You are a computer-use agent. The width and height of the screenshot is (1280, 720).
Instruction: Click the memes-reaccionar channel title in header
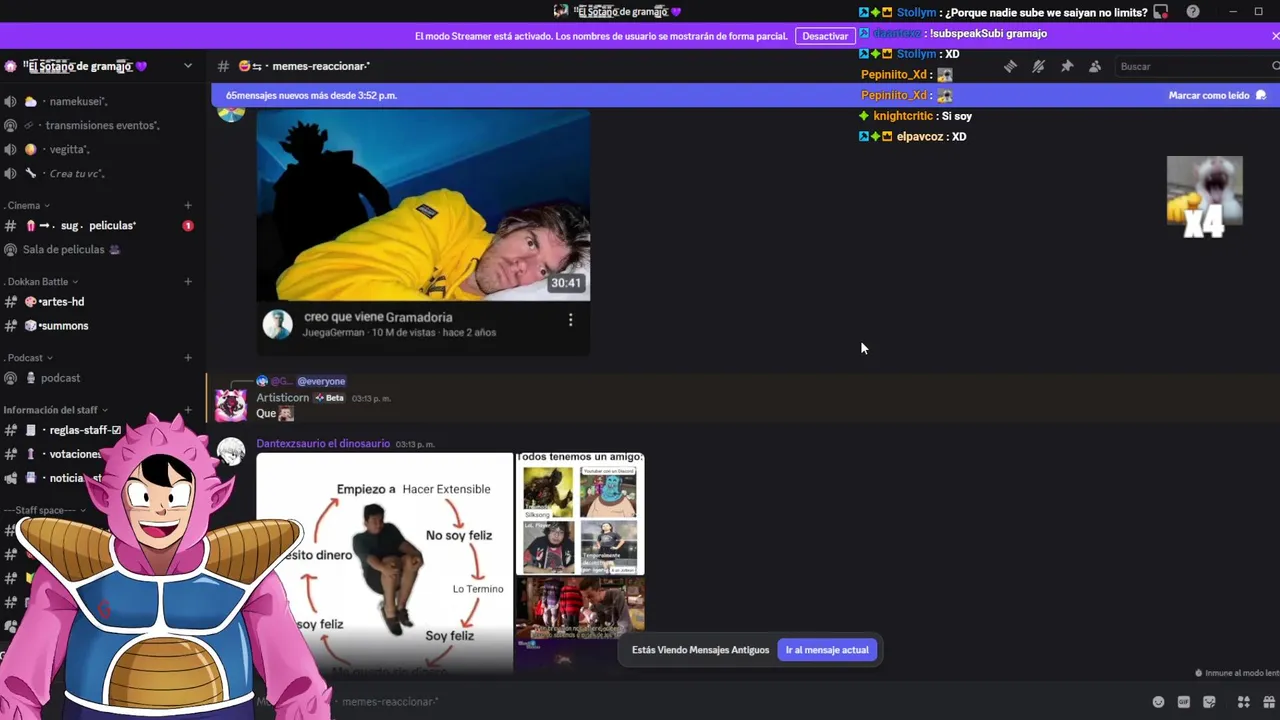point(321,66)
